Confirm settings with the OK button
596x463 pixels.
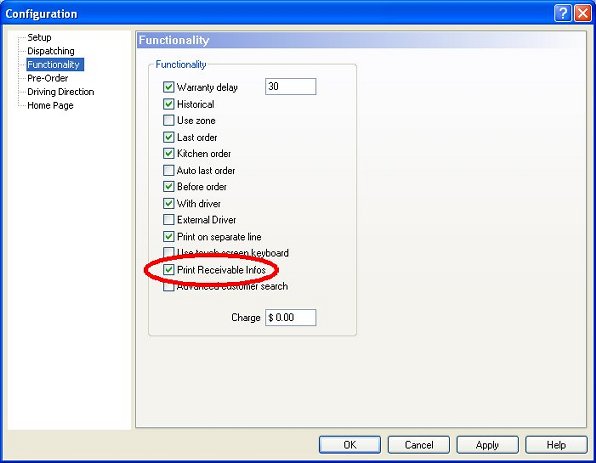(350, 445)
